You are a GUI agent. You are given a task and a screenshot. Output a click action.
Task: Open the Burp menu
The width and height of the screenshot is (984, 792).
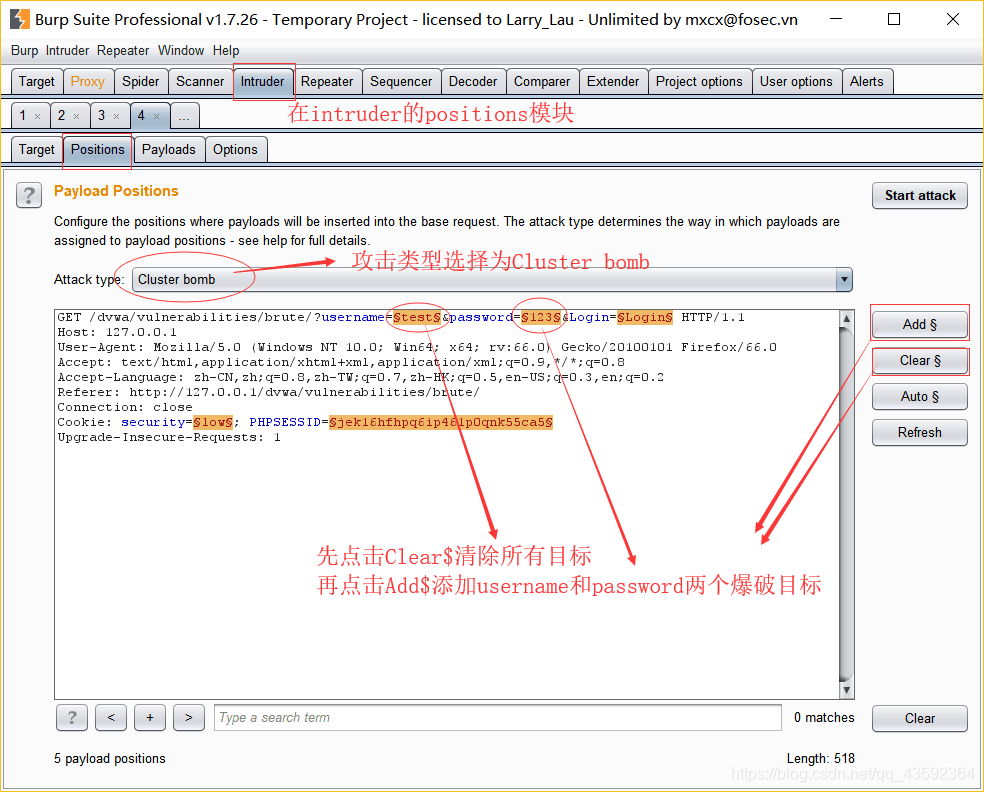pyautogui.click(x=24, y=51)
